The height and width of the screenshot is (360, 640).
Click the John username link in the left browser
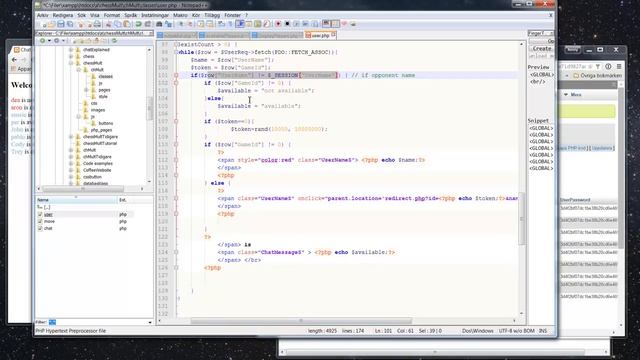[x=17, y=129]
